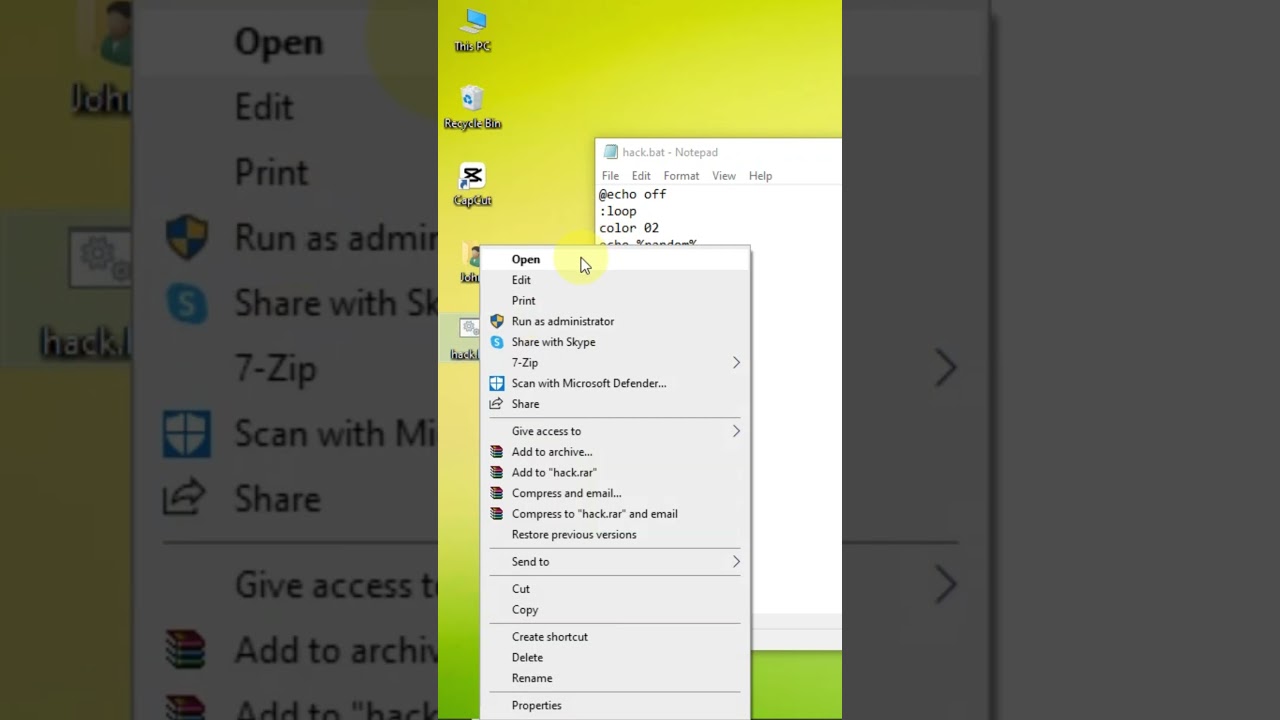Expand the Give access to submenu arrow
The height and width of the screenshot is (720, 1280).
736,431
